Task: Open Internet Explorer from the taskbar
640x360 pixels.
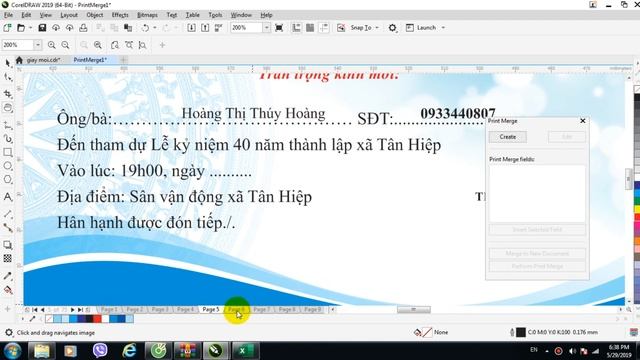Action: click(129, 351)
